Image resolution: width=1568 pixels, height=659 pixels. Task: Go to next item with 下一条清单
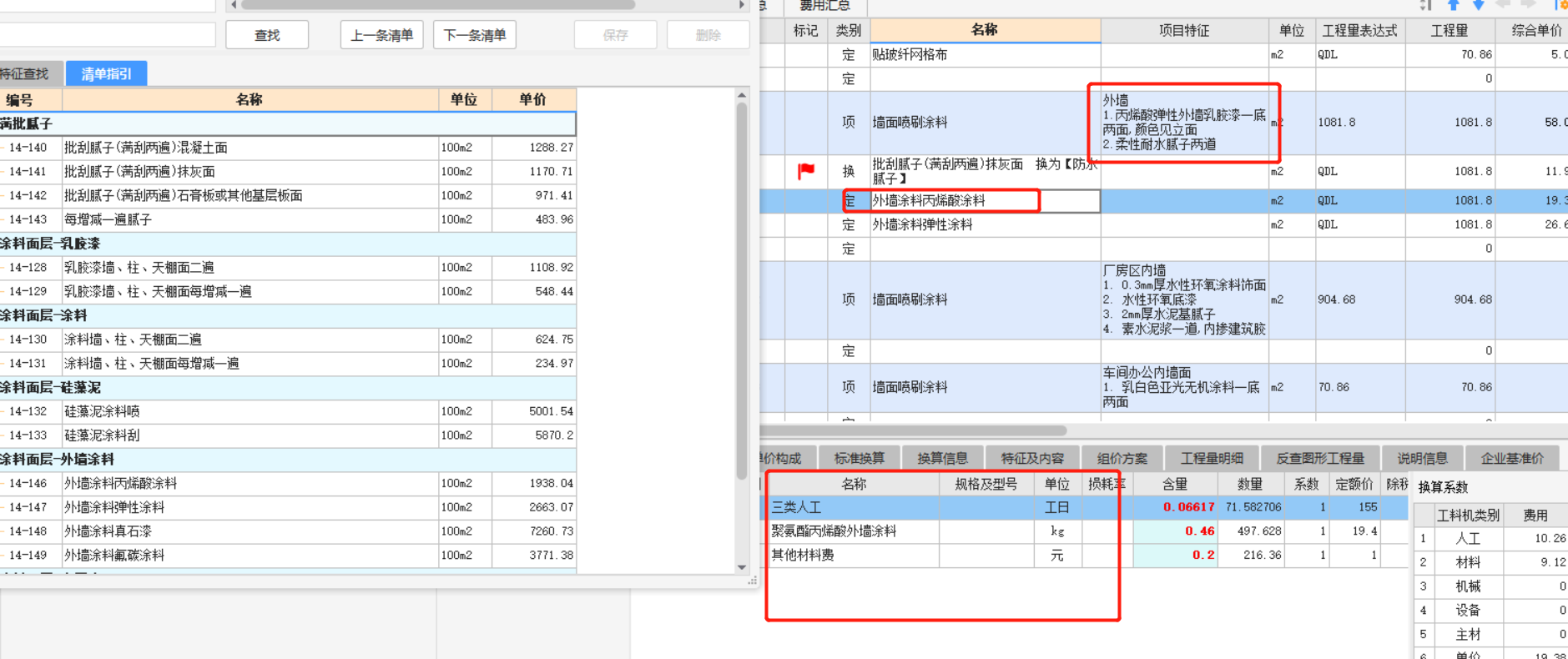tap(475, 35)
